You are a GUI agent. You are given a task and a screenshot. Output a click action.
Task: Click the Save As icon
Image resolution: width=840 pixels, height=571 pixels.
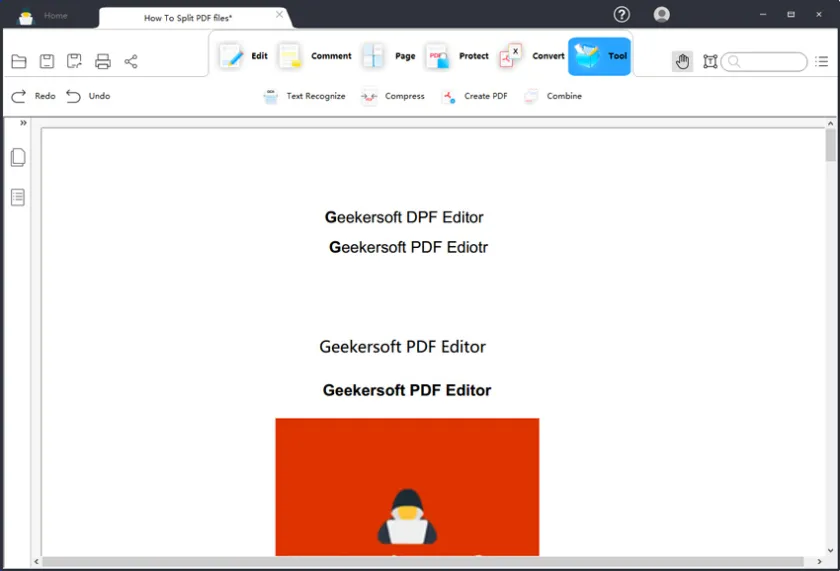(75, 62)
